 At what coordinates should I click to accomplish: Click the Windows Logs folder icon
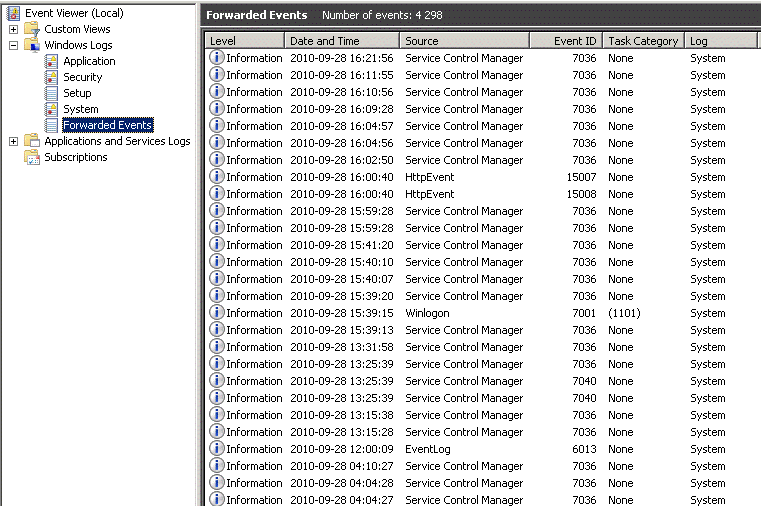[32, 45]
